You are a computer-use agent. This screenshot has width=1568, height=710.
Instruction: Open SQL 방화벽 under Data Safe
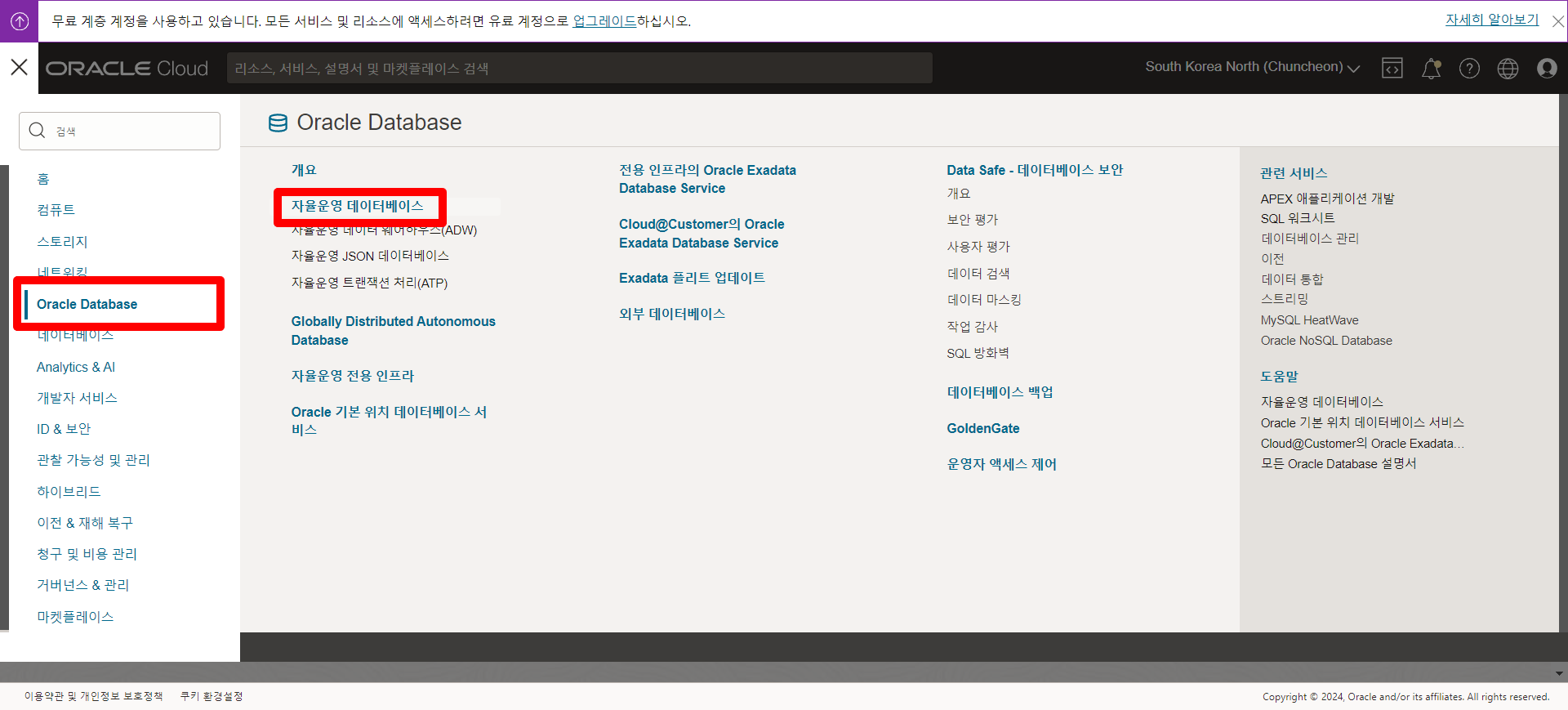coord(978,353)
